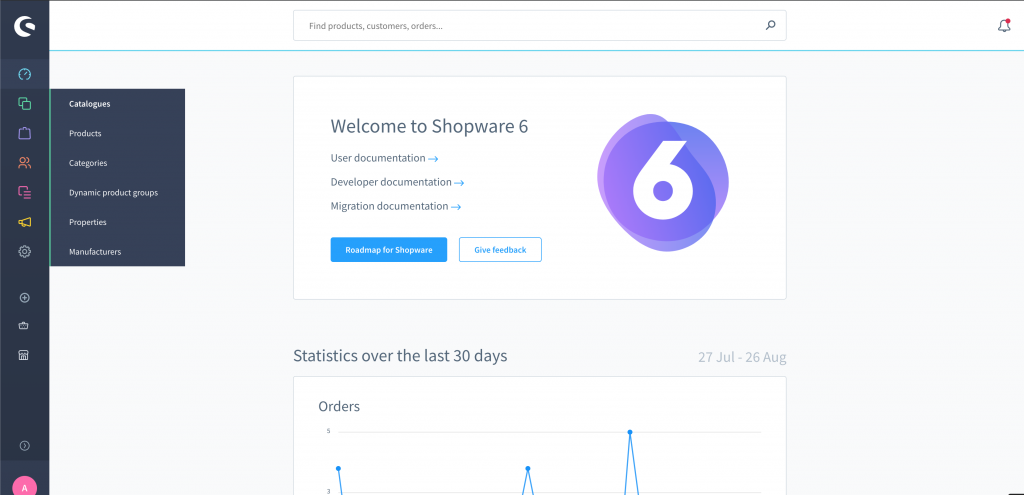Open the Dashboard speedometer icon

[x=25, y=74]
